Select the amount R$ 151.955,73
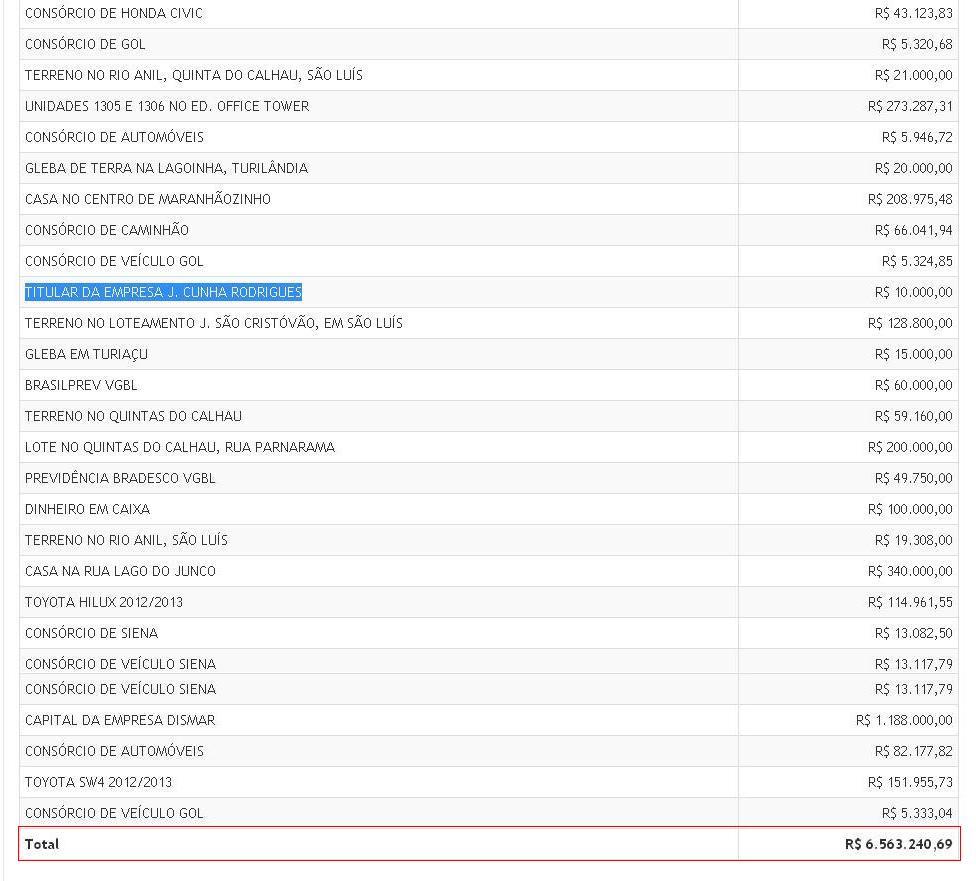The width and height of the screenshot is (976, 881). [910, 782]
